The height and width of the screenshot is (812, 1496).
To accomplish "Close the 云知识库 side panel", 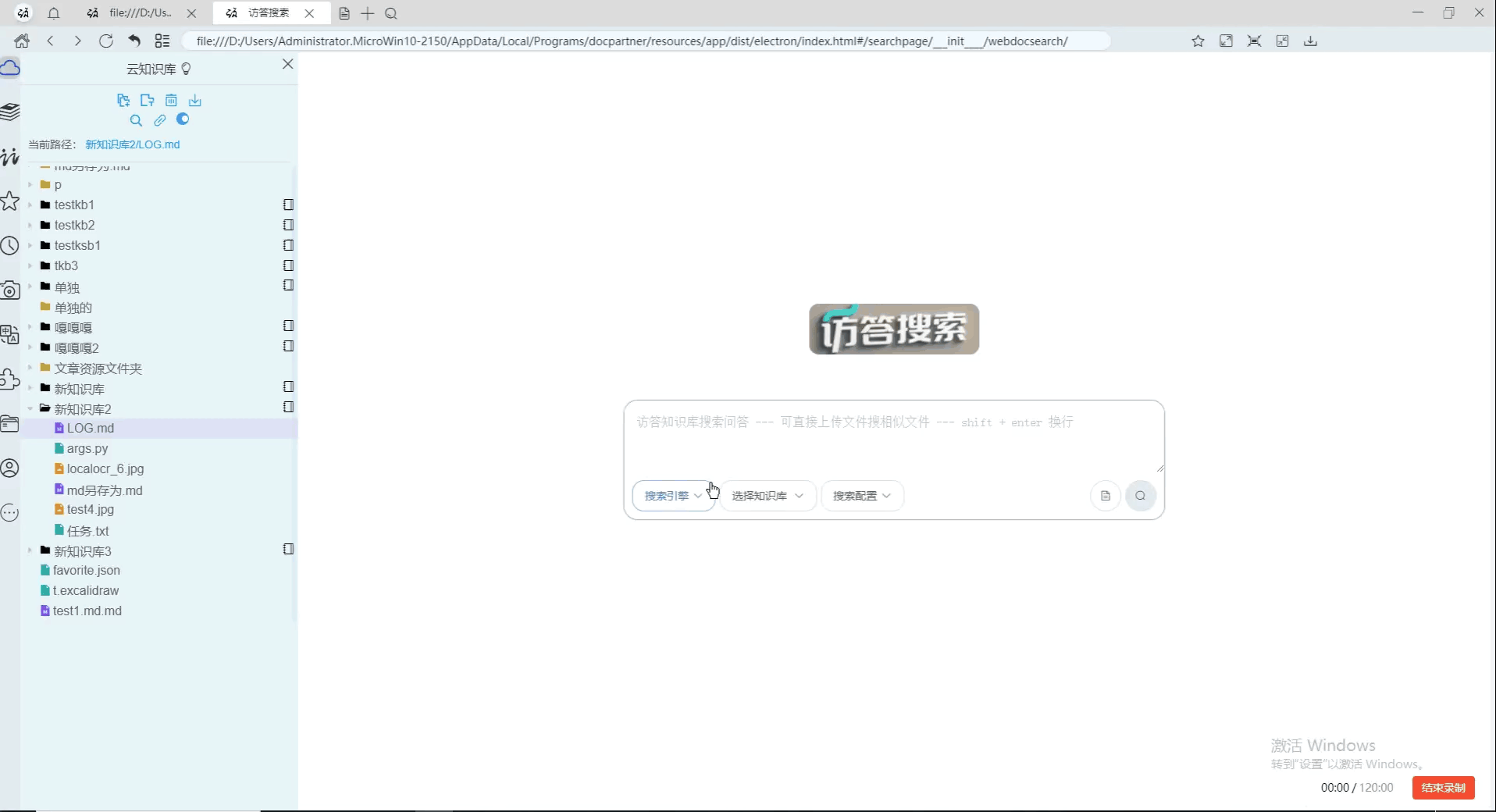I will (x=287, y=64).
